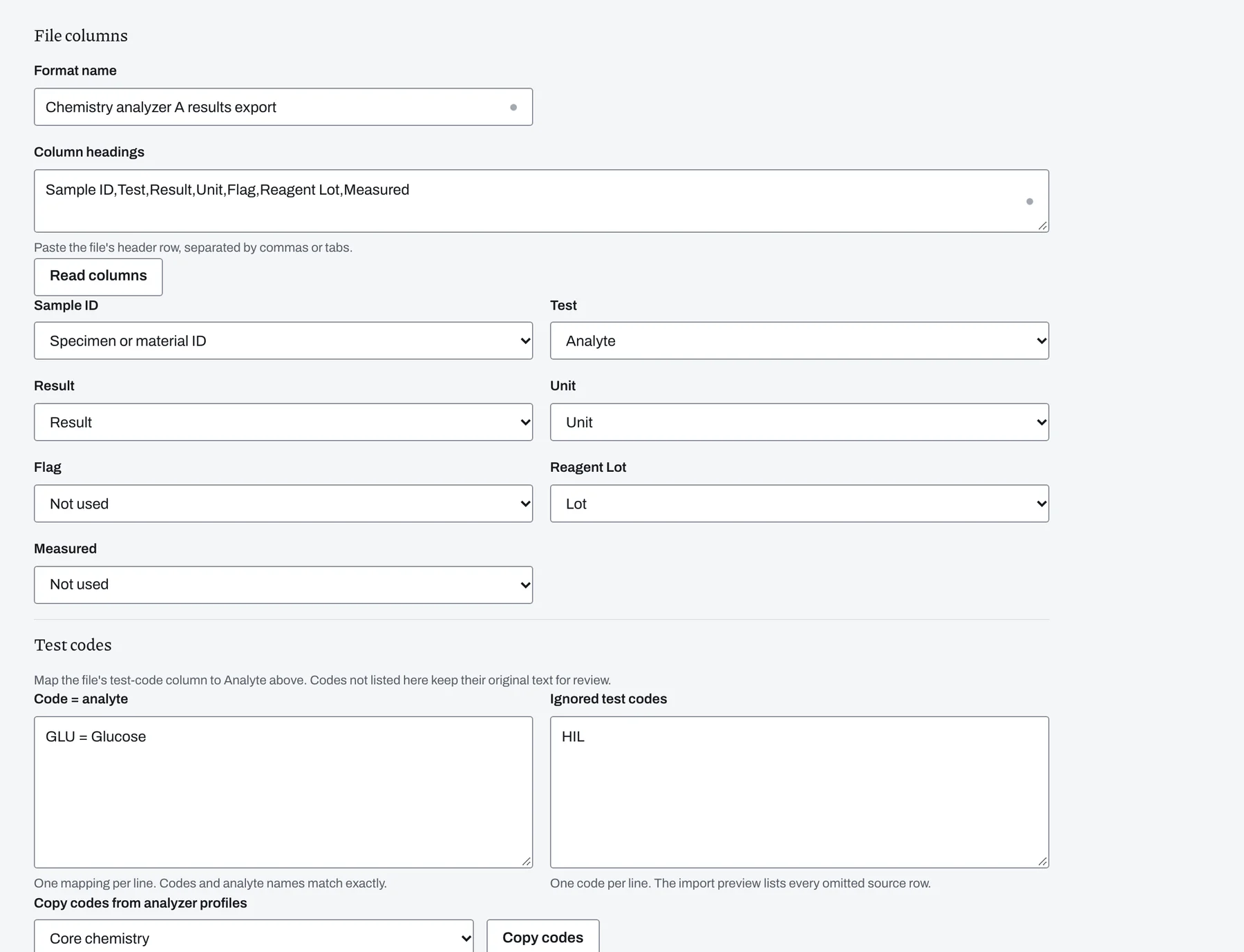Open the Test column mapping dropdown
This screenshot has width=1244, height=952.
[x=800, y=341]
